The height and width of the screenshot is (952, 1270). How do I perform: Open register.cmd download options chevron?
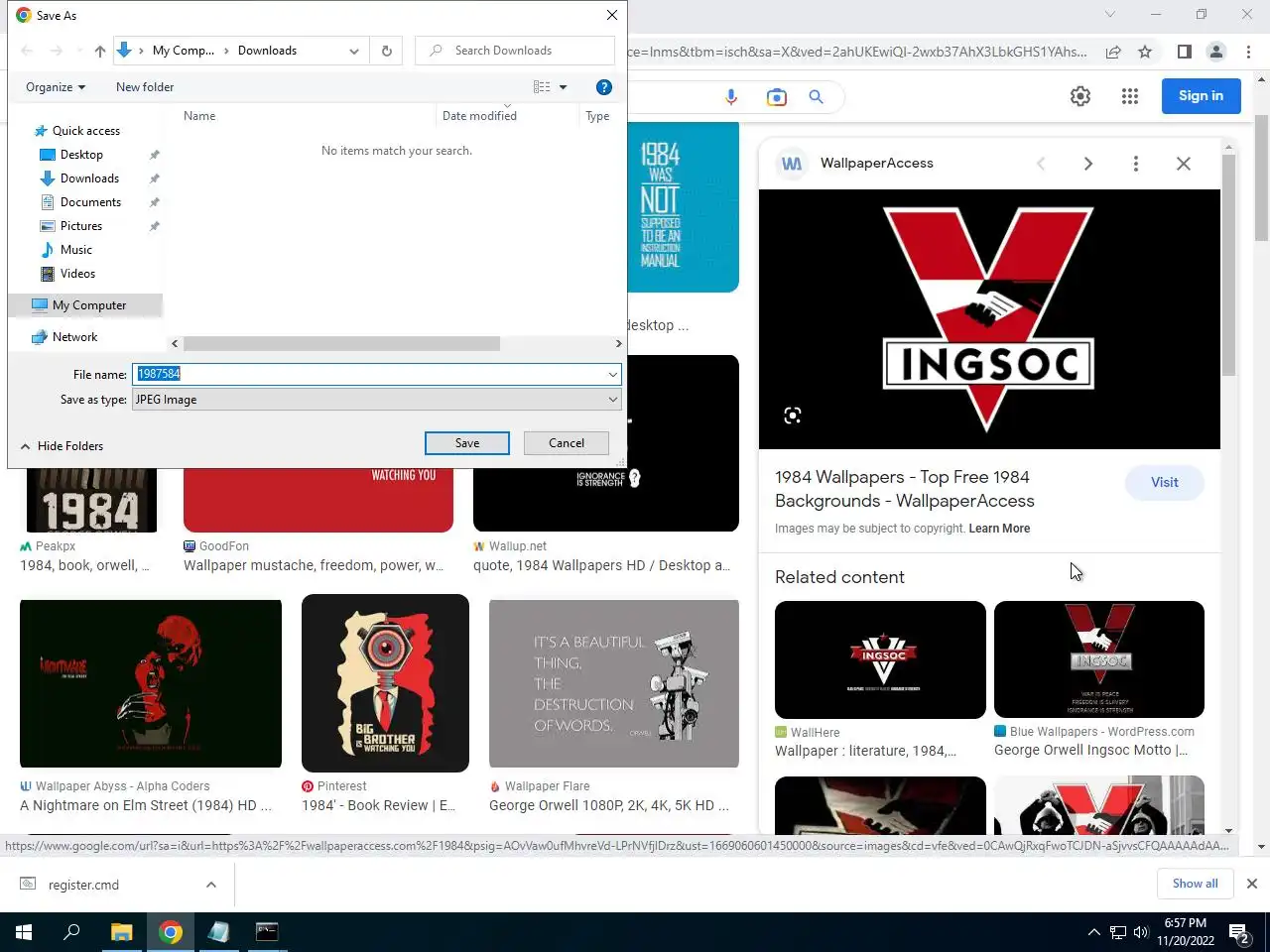click(211, 885)
